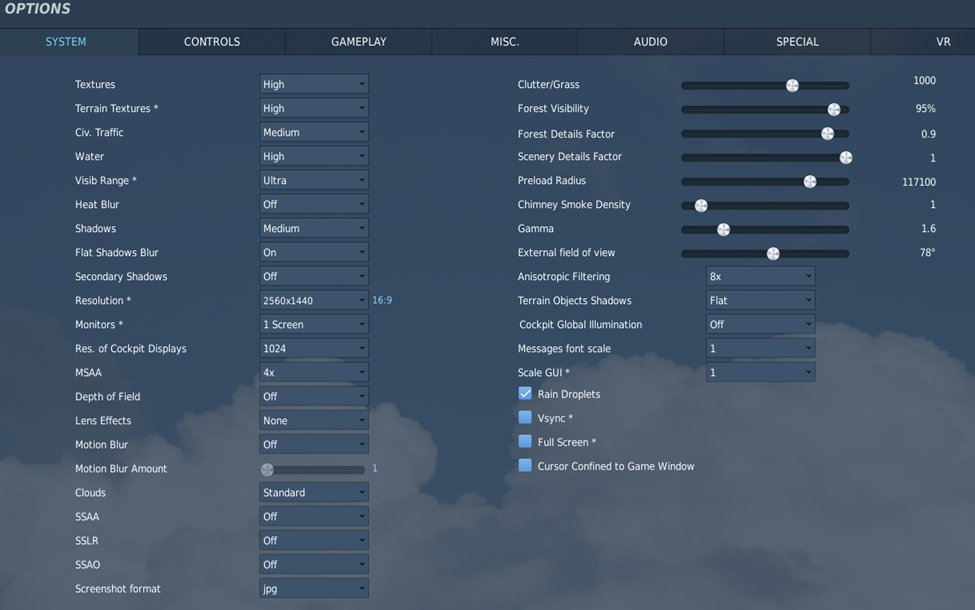Expand the SSAA dropdown
This screenshot has width=975, height=610.
click(314, 516)
